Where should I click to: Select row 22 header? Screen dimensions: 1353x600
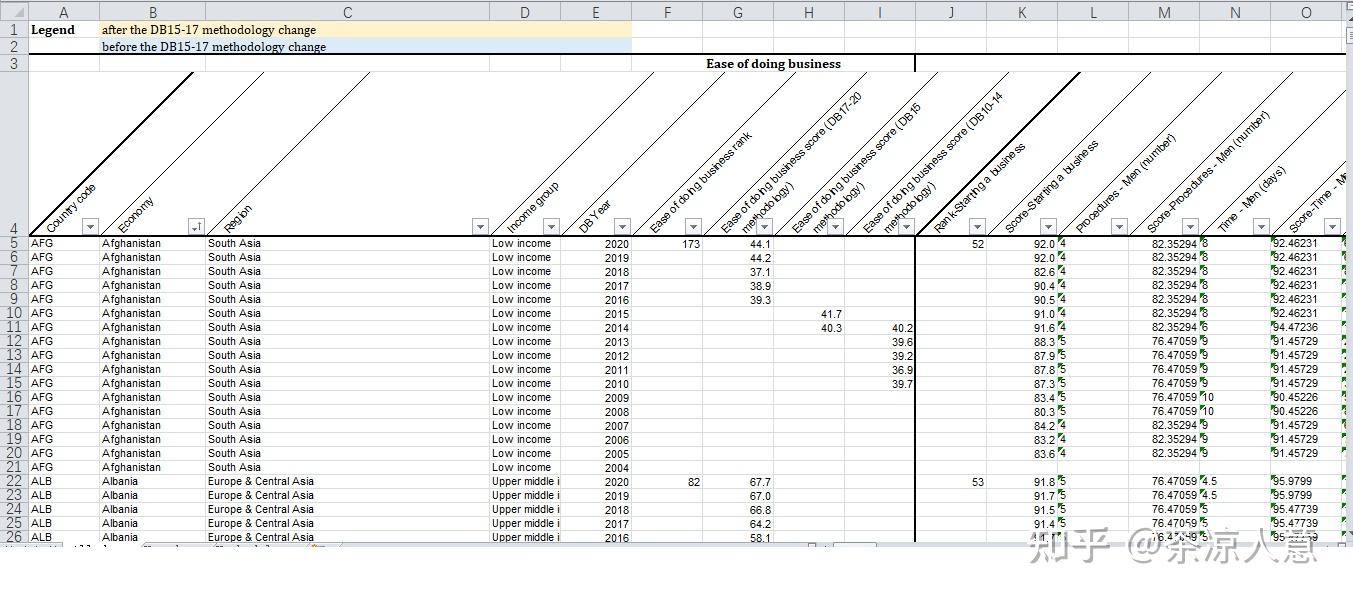[x=14, y=481]
